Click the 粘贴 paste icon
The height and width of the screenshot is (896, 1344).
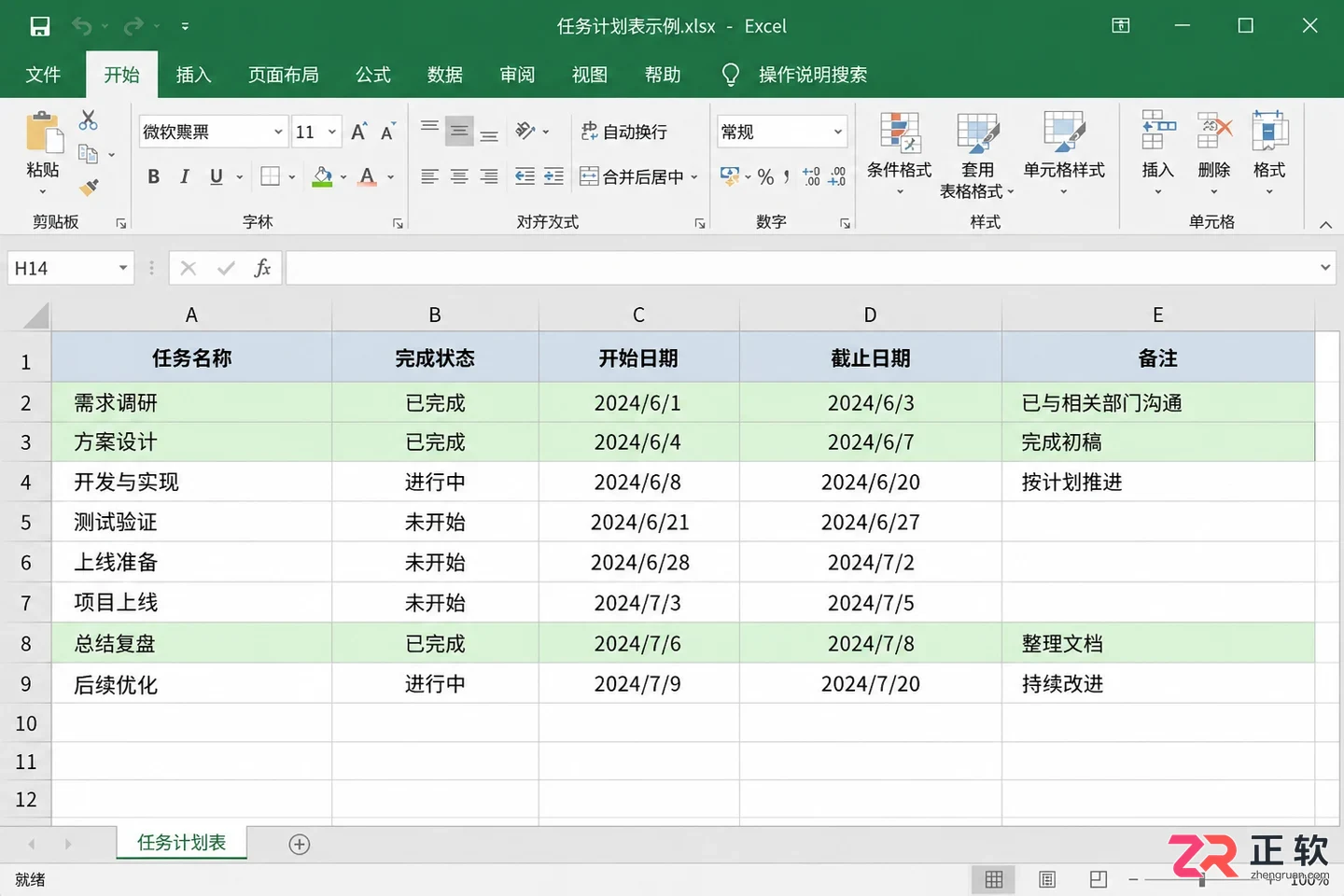[43, 132]
